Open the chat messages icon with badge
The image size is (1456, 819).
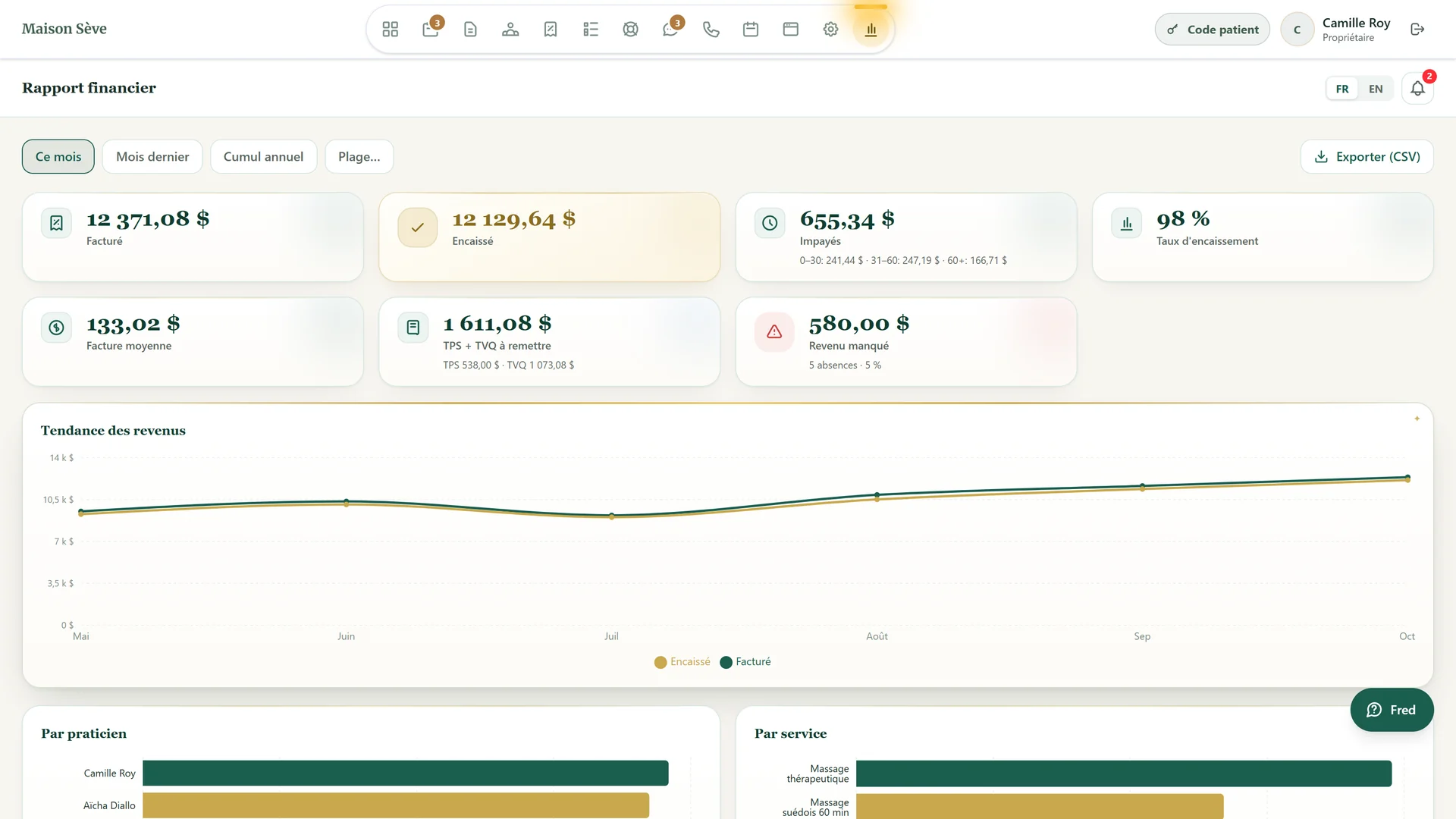pos(670,30)
